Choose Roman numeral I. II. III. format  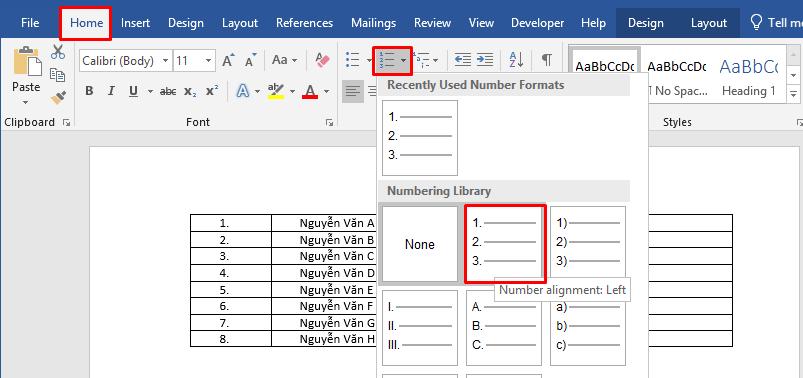click(420, 328)
